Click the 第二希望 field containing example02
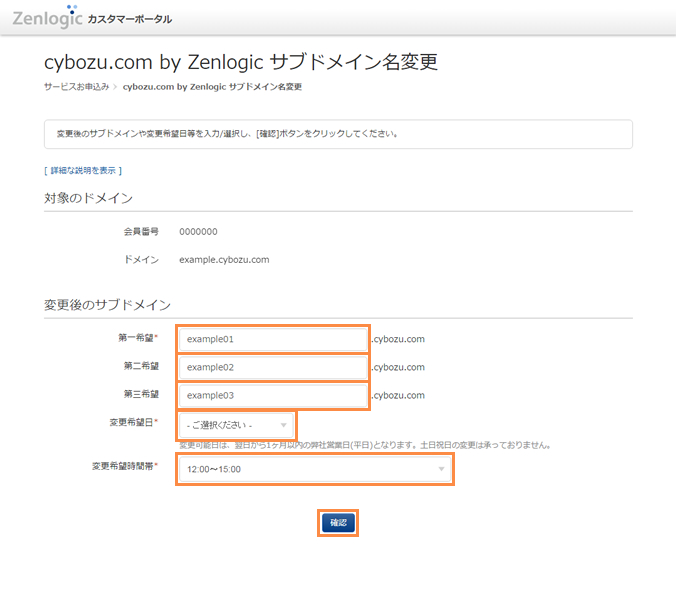676x595 pixels. tap(272, 367)
